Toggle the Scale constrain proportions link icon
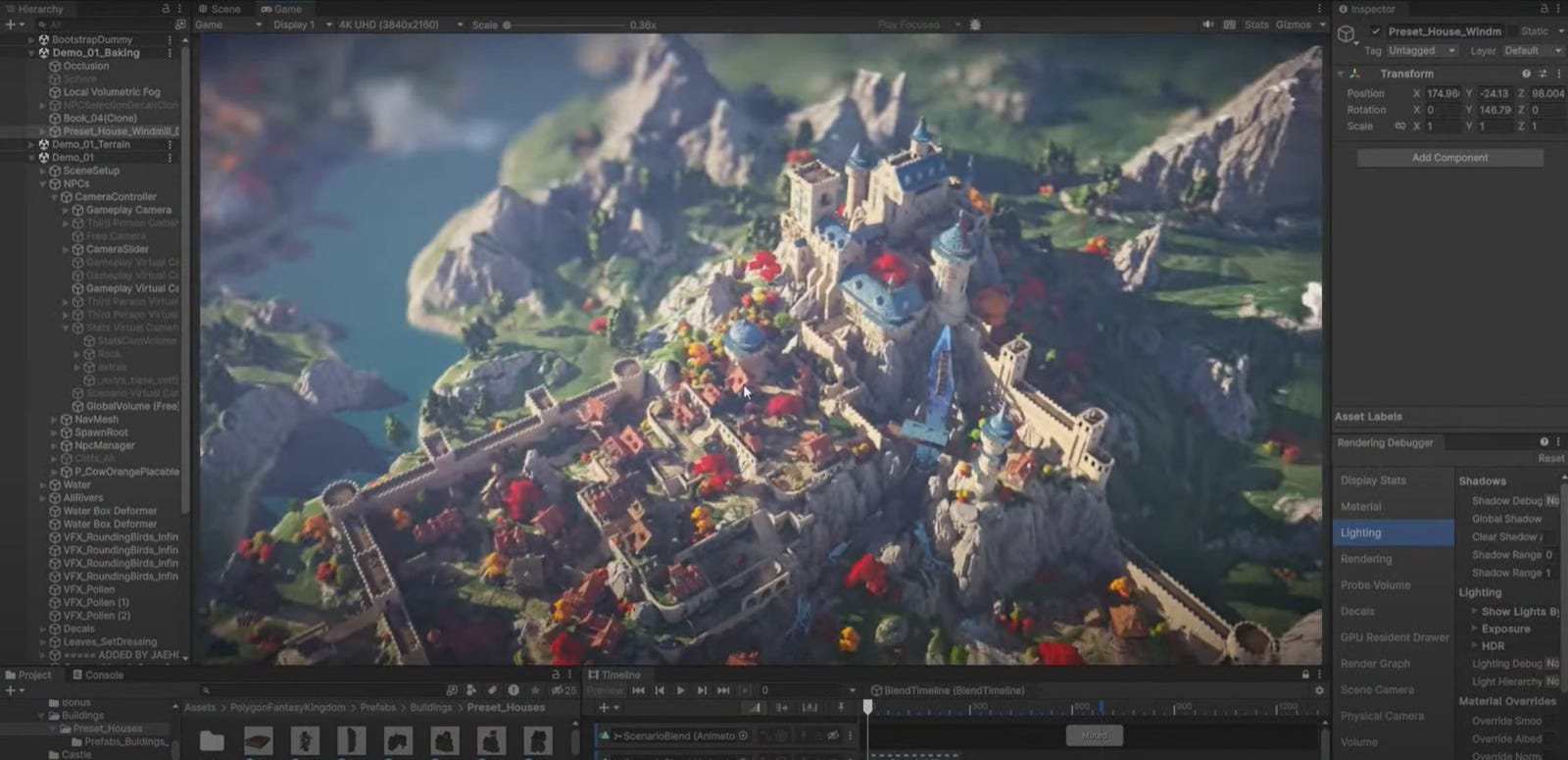 pyautogui.click(x=1400, y=127)
